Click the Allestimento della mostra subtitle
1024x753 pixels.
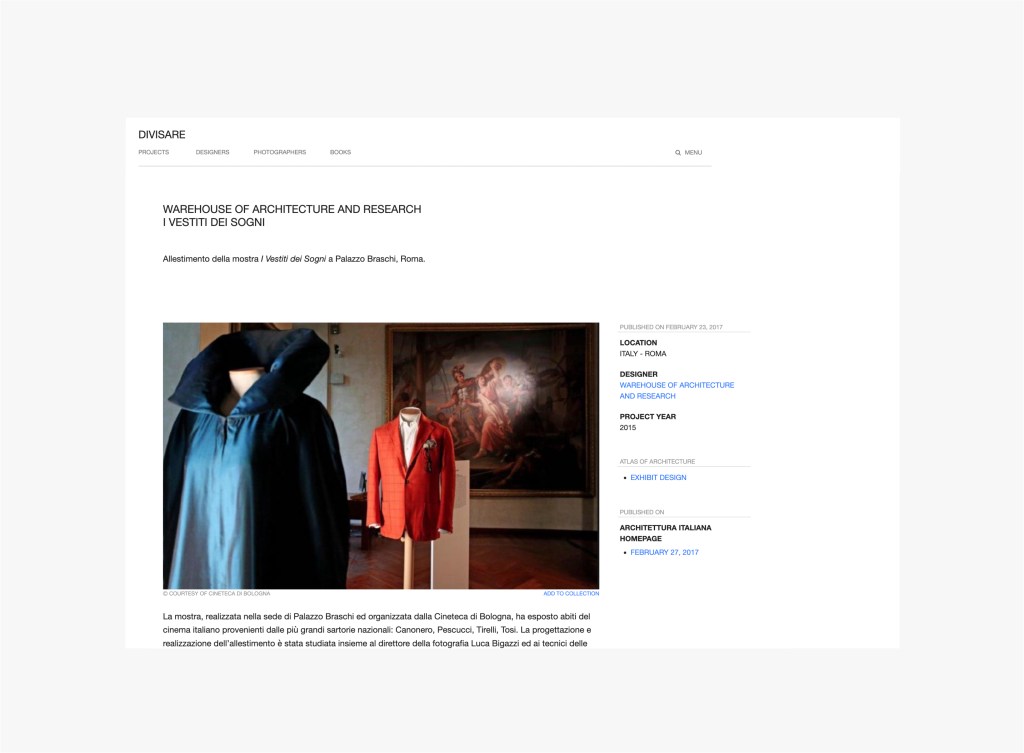point(294,259)
